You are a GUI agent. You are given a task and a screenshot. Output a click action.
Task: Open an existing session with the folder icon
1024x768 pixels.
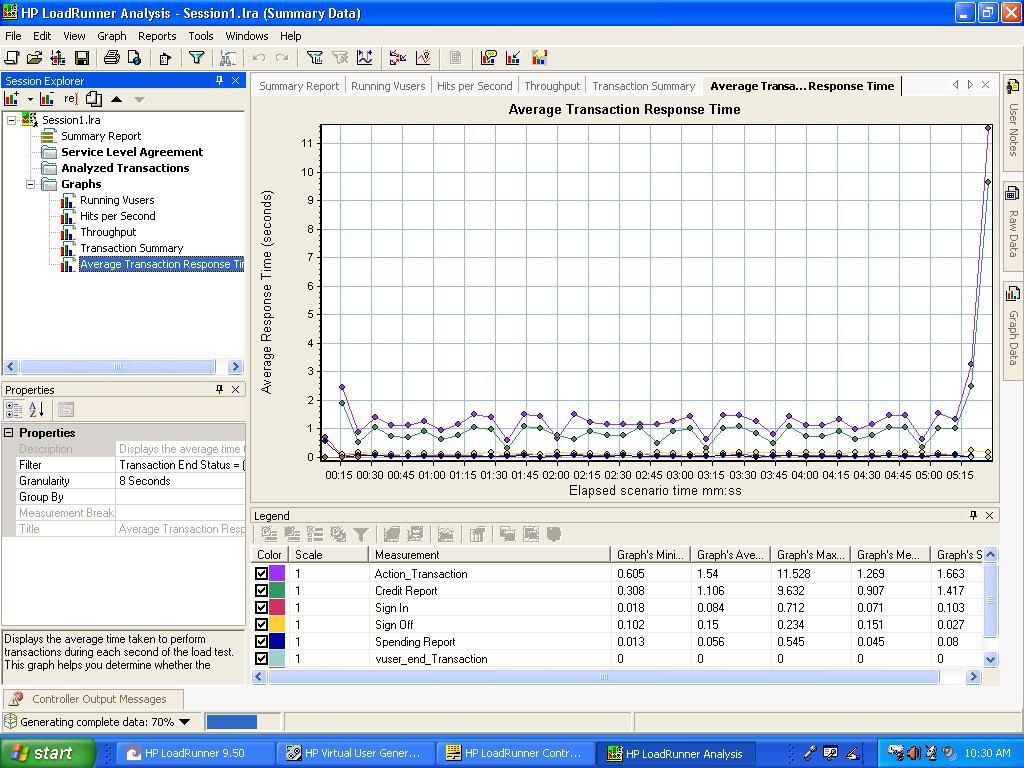[x=34, y=58]
